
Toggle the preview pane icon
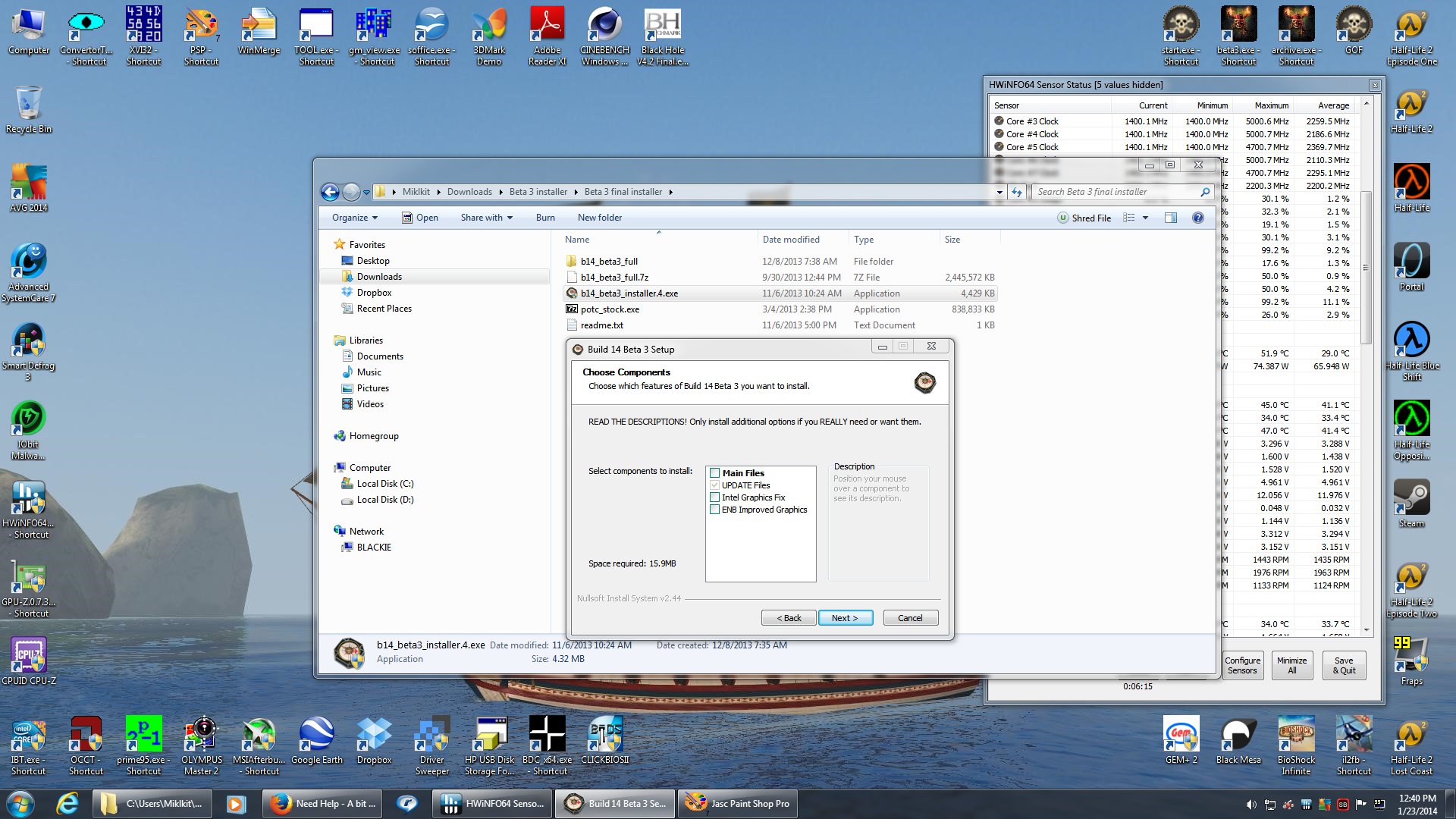pyautogui.click(x=1171, y=218)
